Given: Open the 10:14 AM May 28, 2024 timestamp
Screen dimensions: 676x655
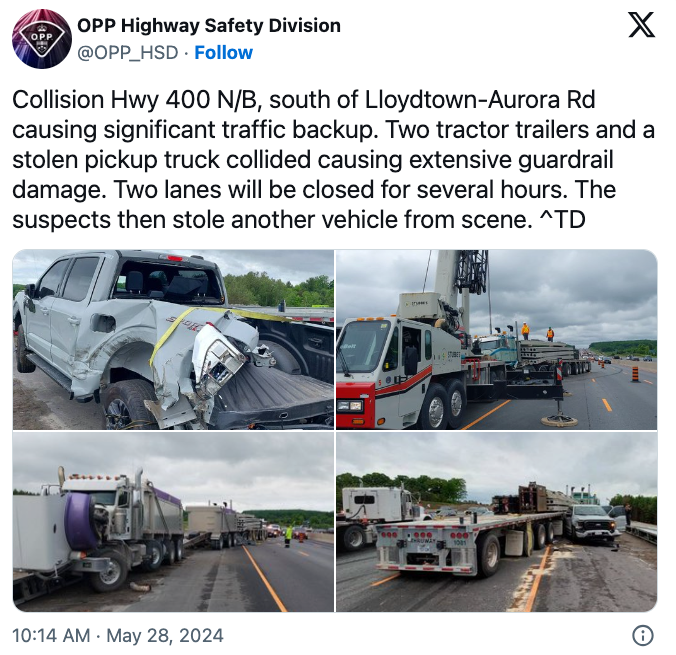Looking at the screenshot, I should 118,636.
